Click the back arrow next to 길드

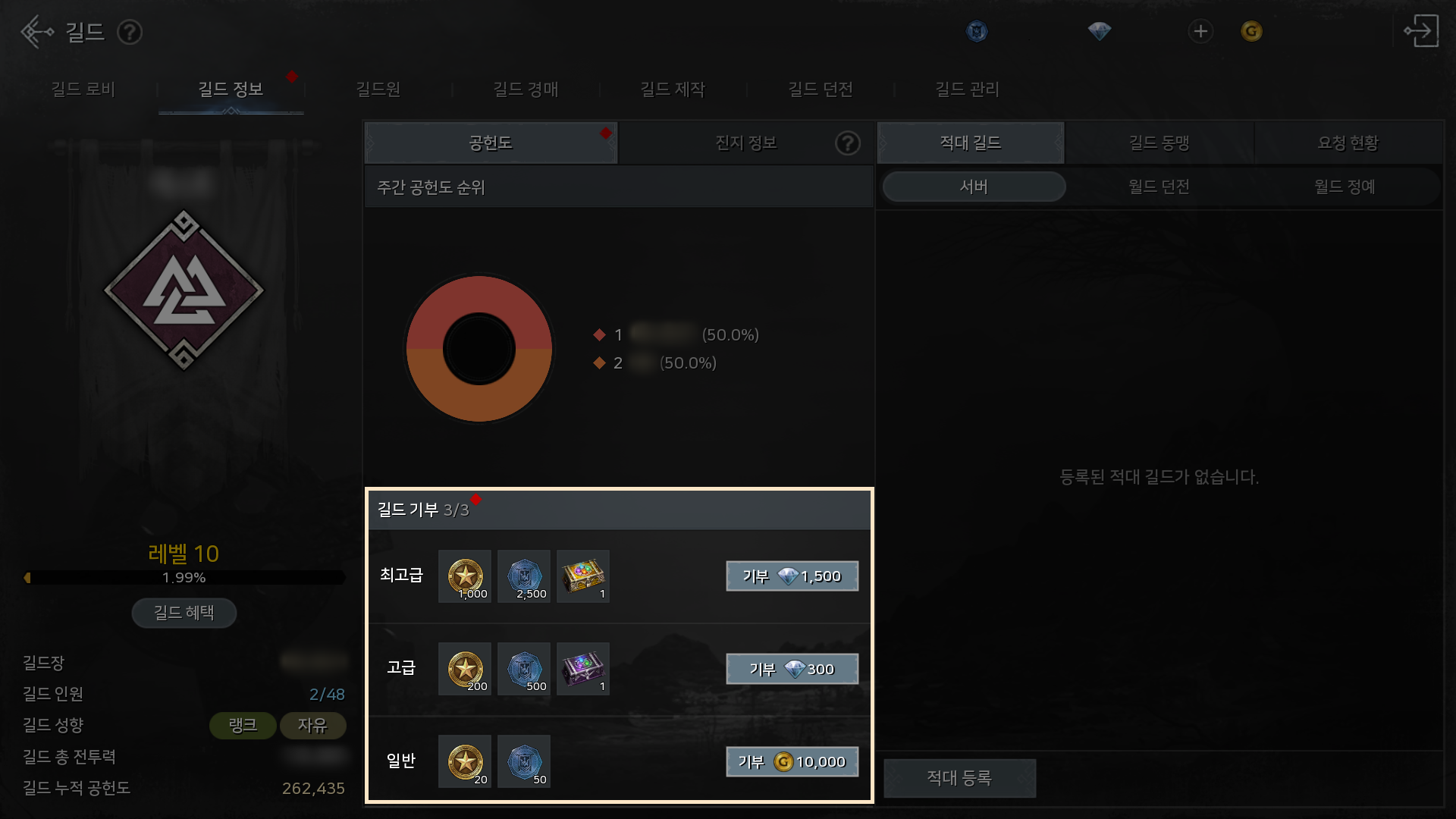(x=36, y=32)
